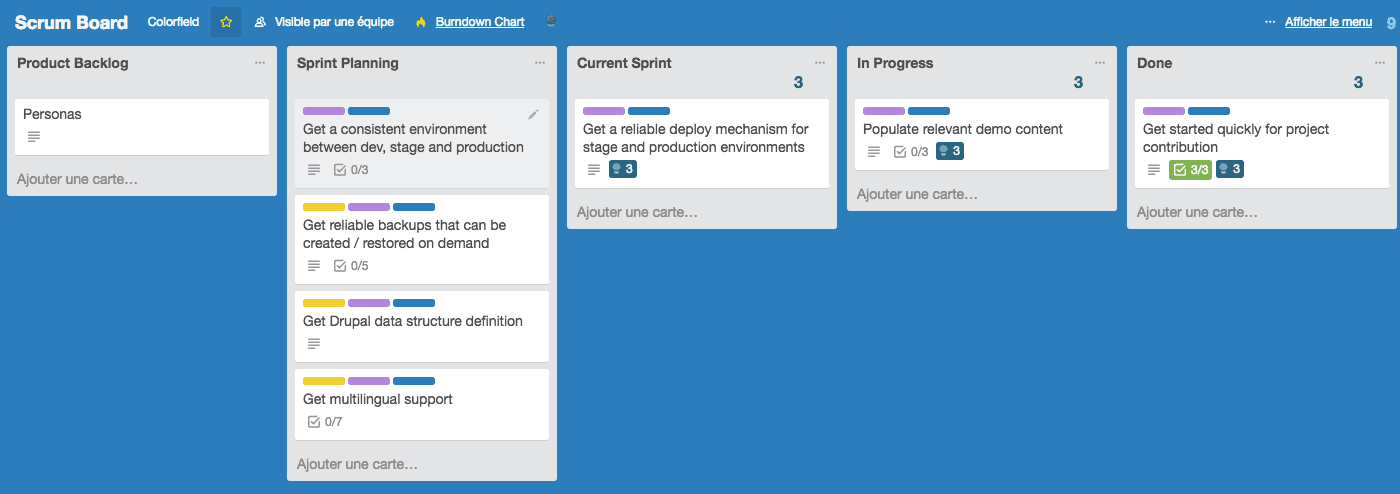Click the icon right of Burndown Chart
Screen dimensions: 1400x494
point(551,22)
